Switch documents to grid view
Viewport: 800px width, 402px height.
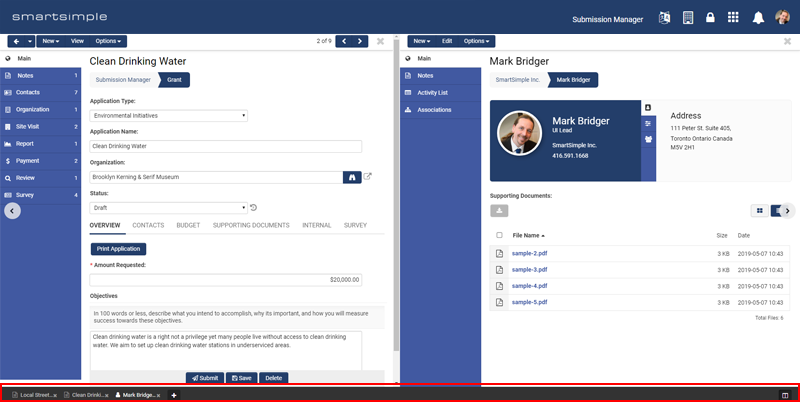coord(760,211)
